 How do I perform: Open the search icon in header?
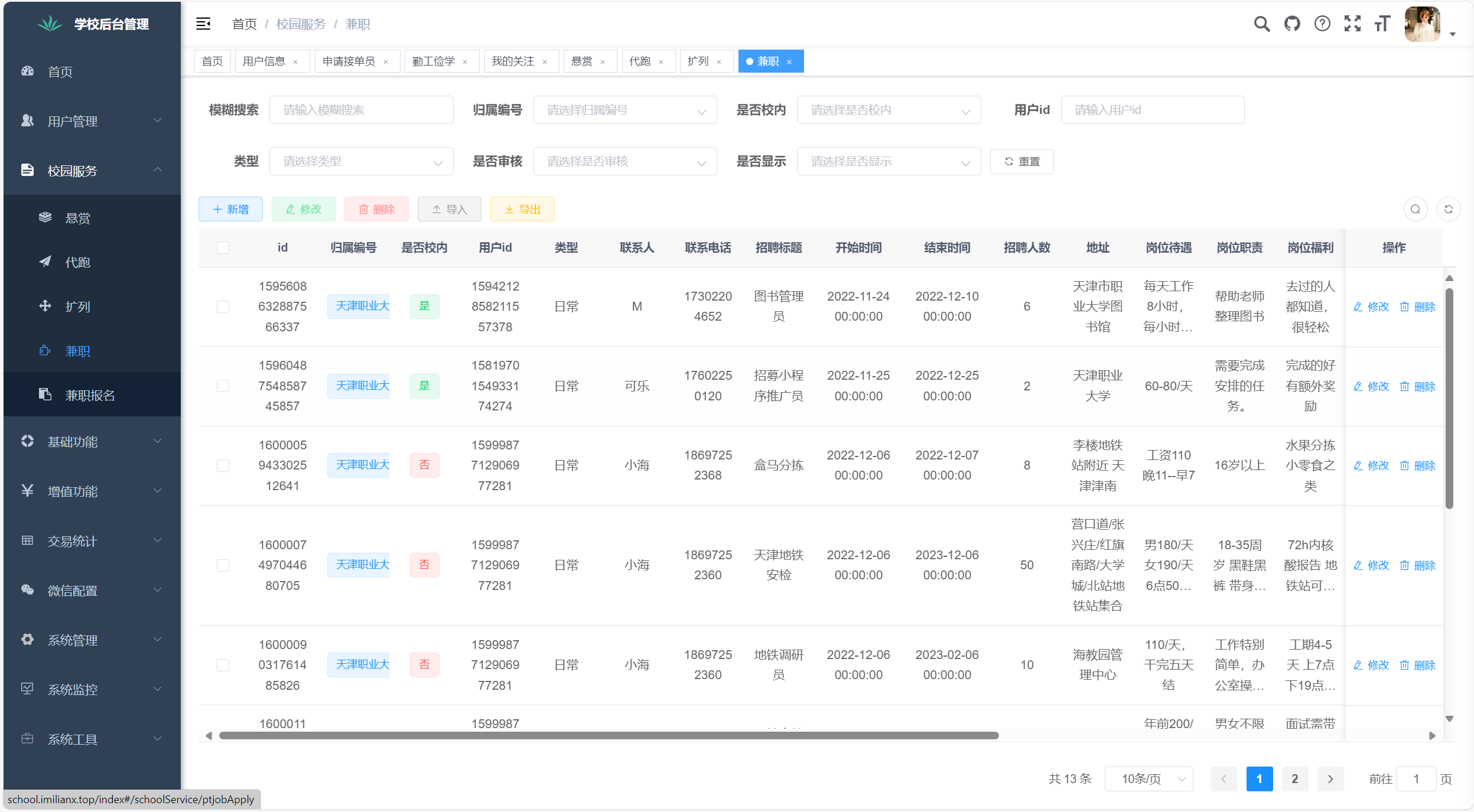[1261, 24]
